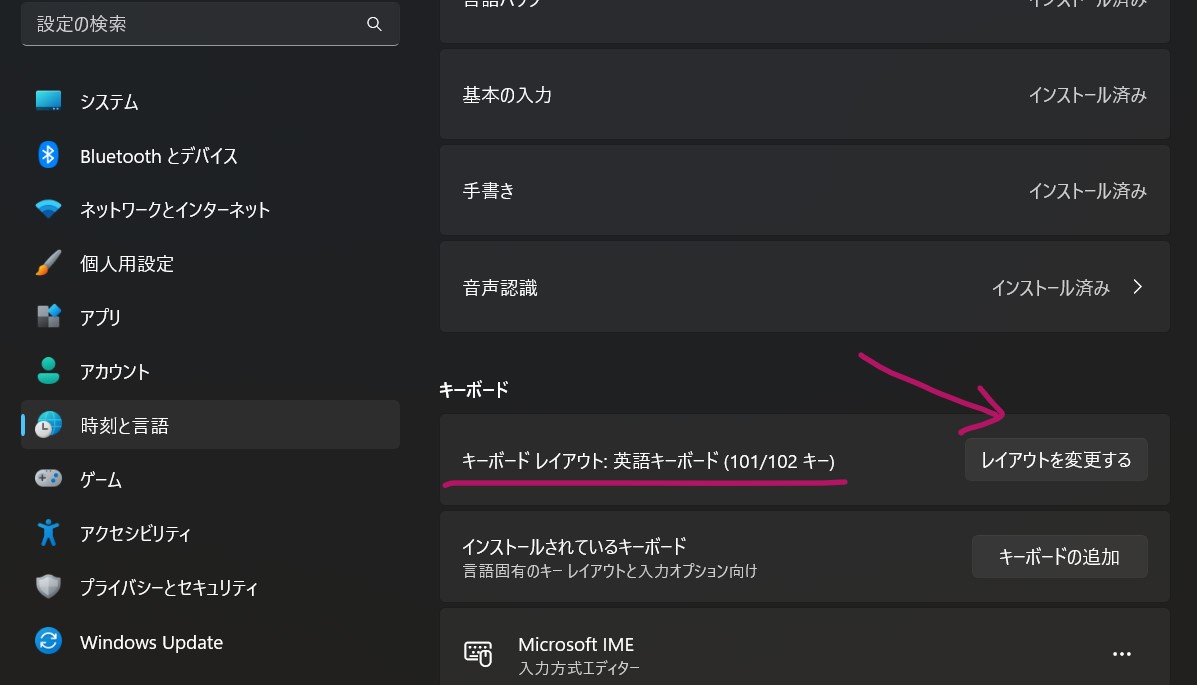Click the game controller icon

(x=48, y=479)
